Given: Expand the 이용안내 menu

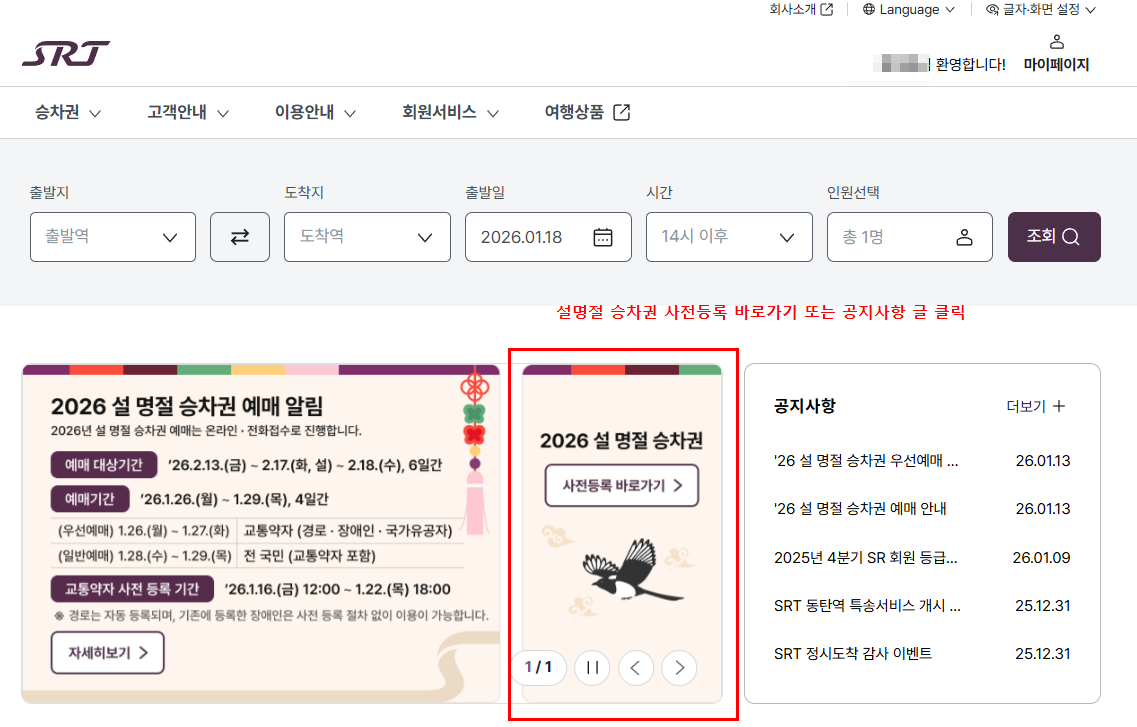Looking at the screenshot, I should (315, 112).
